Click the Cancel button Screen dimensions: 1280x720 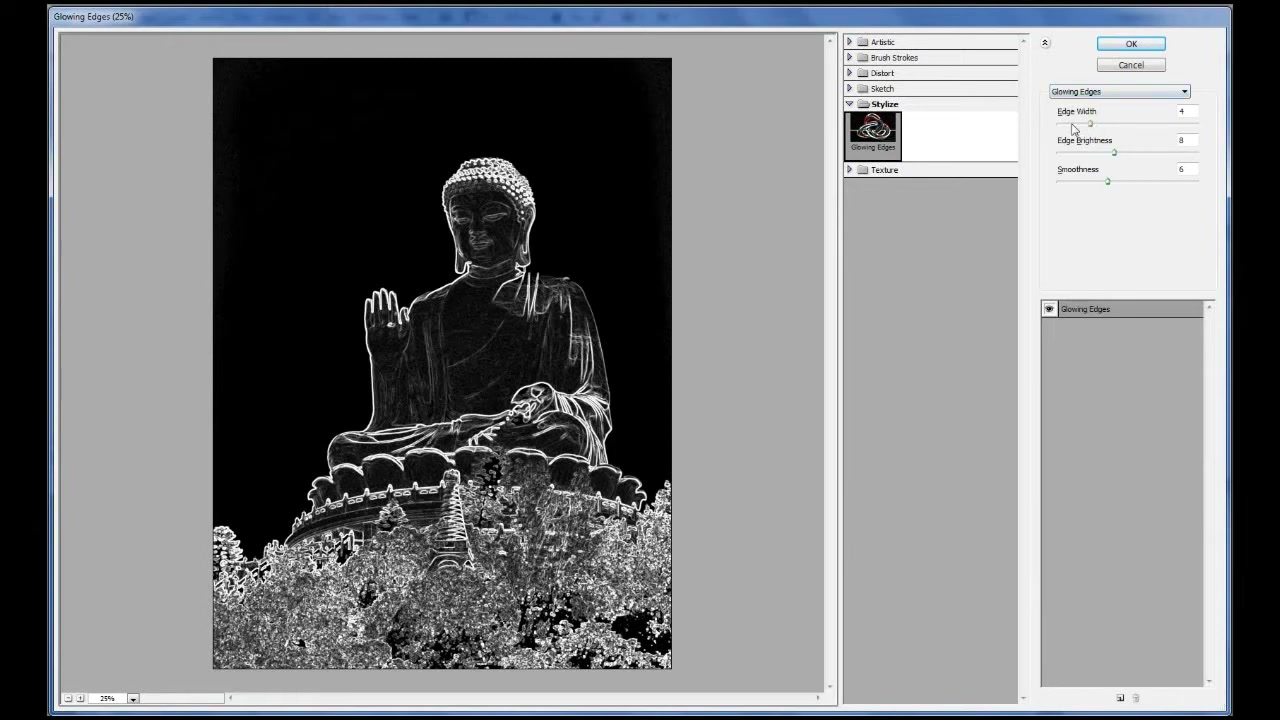[1131, 65]
